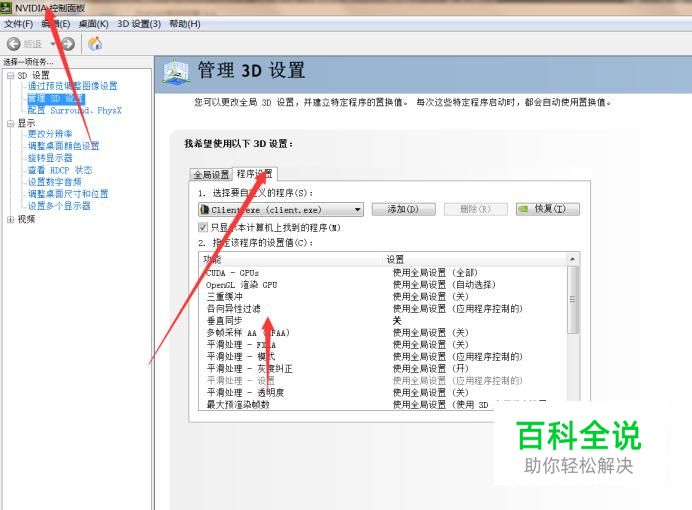Viewport: 692px width, 510px height.
Task: Switch to the 全局设置 tab
Action: [211, 175]
